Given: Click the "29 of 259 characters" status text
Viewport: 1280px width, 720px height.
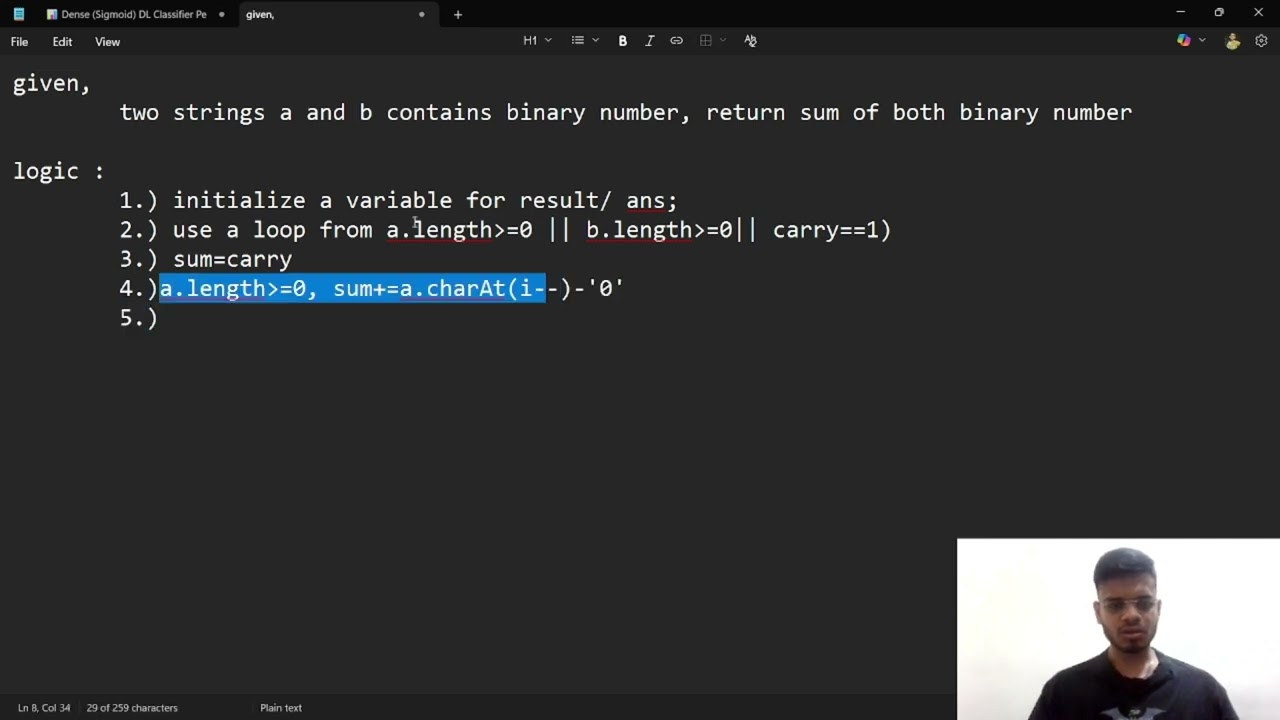Looking at the screenshot, I should (x=132, y=707).
